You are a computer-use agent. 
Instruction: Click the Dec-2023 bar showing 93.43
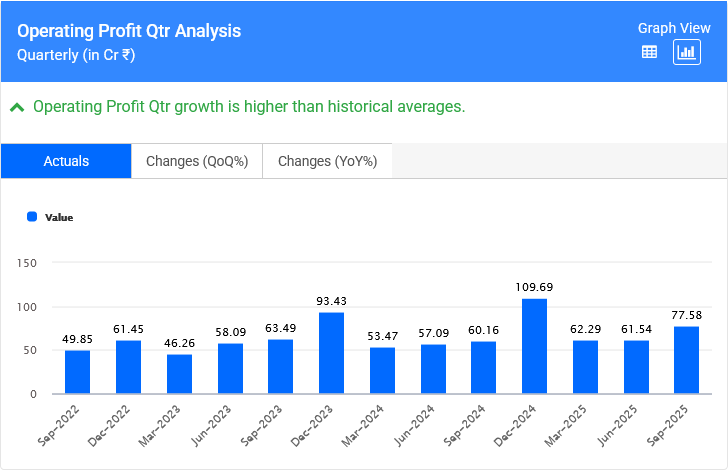point(331,353)
